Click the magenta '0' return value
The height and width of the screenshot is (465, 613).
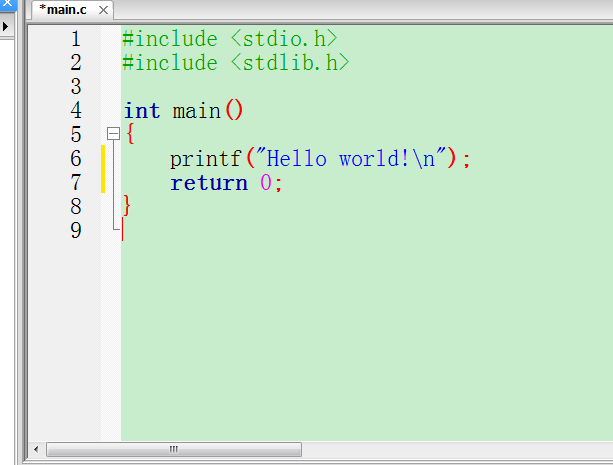coord(266,183)
